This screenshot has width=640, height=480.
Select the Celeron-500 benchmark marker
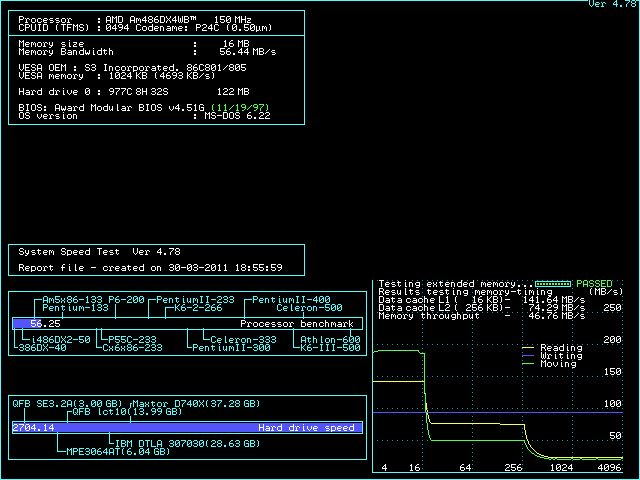pos(309,308)
